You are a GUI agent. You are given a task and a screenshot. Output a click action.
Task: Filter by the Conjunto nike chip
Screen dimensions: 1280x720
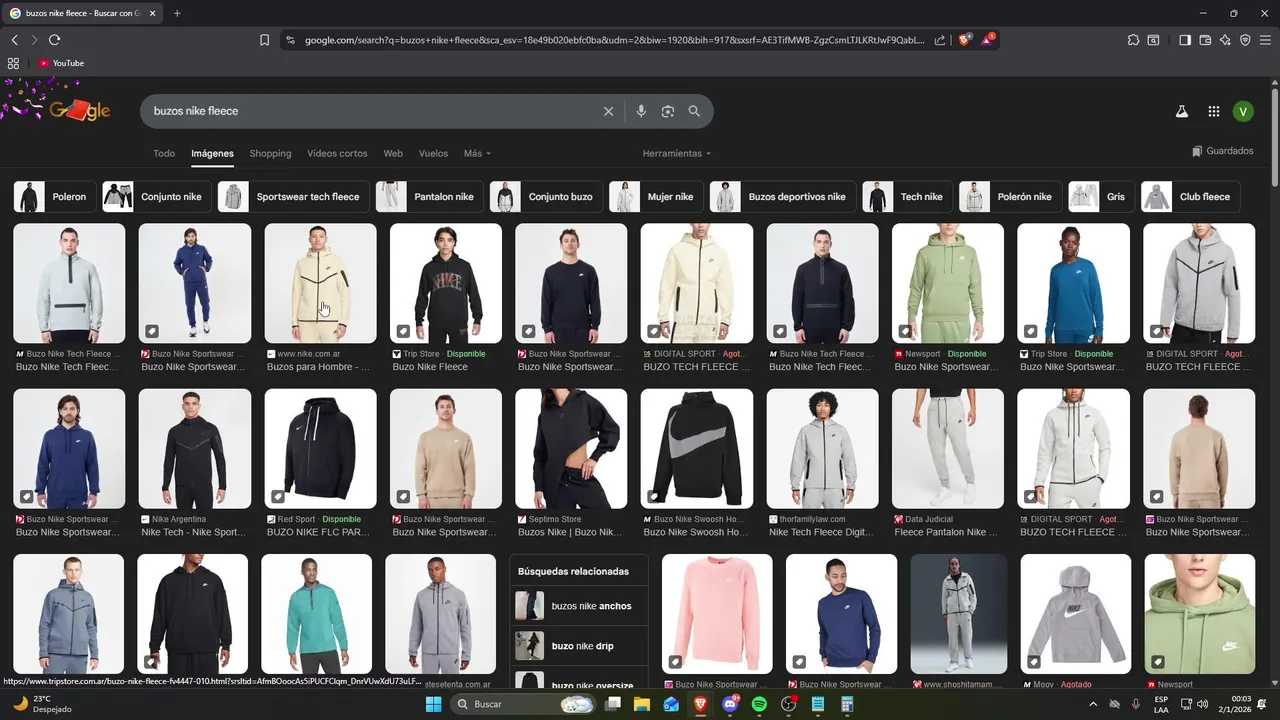tap(157, 197)
